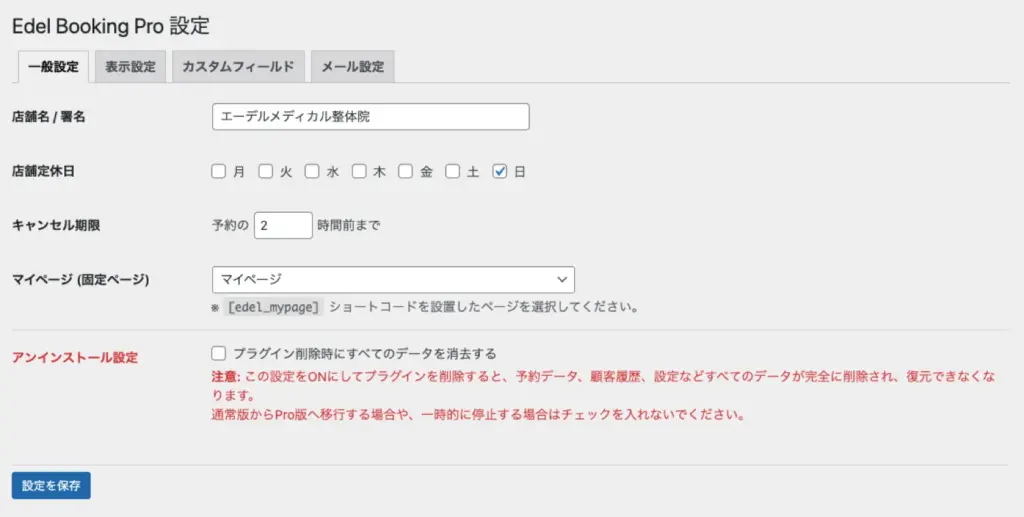Focus the 店舗名 / 署名 text field
The width and height of the screenshot is (1024, 517).
tap(370, 117)
